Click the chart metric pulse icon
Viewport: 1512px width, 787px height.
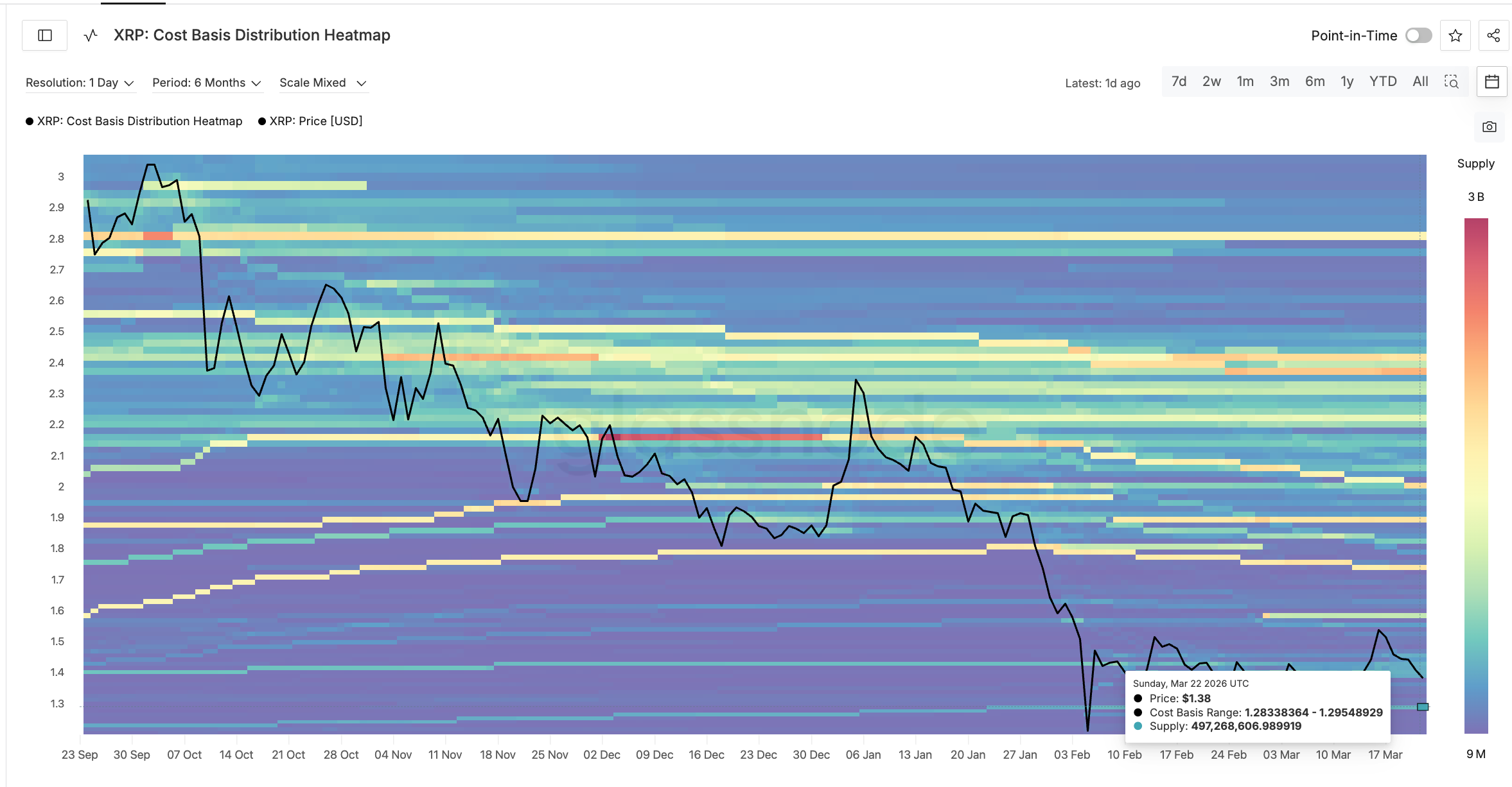(x=91, y=35)
